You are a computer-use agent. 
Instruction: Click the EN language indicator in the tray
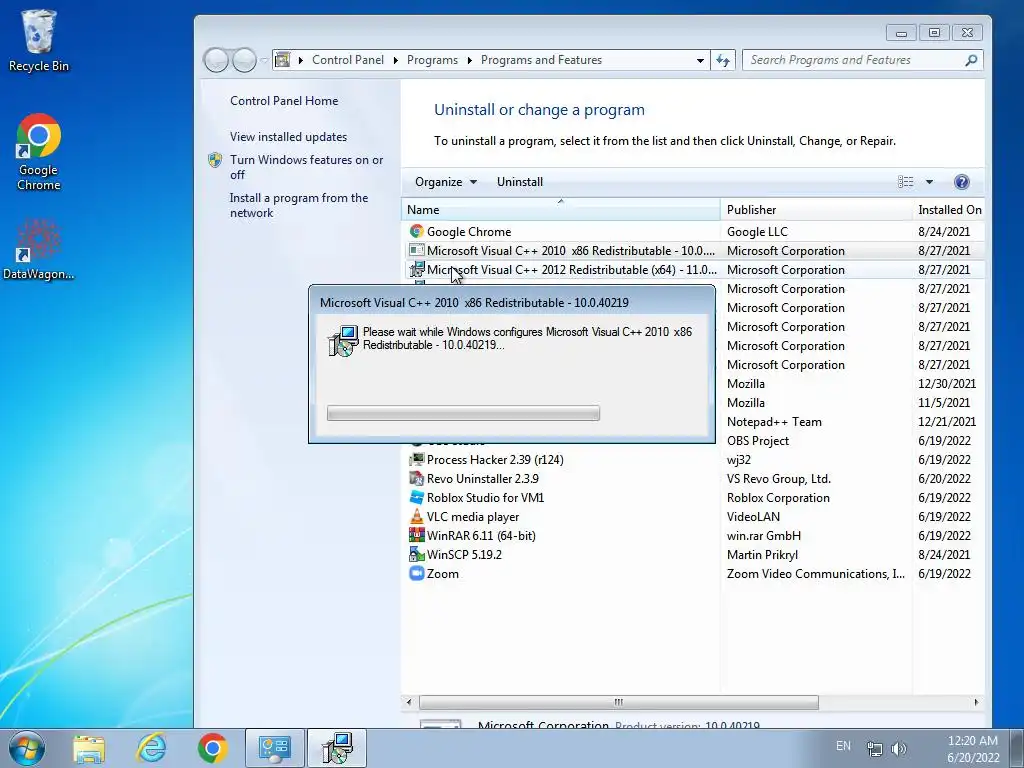(844, 746)
